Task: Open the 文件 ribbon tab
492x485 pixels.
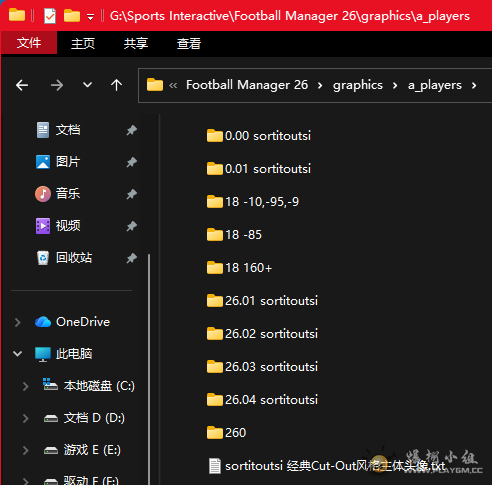Action: pyautogui.click(x=29, y=43)
